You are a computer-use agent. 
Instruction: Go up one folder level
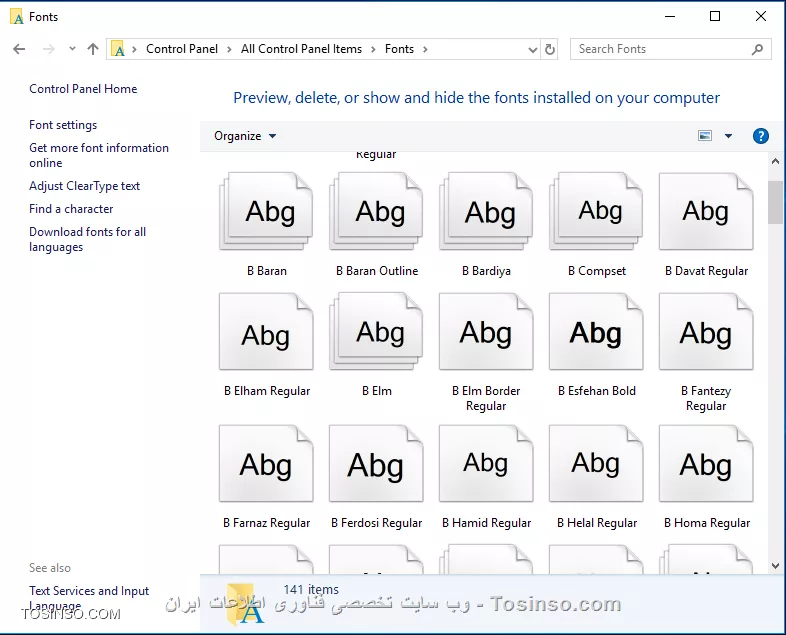[x=93, y=49]
